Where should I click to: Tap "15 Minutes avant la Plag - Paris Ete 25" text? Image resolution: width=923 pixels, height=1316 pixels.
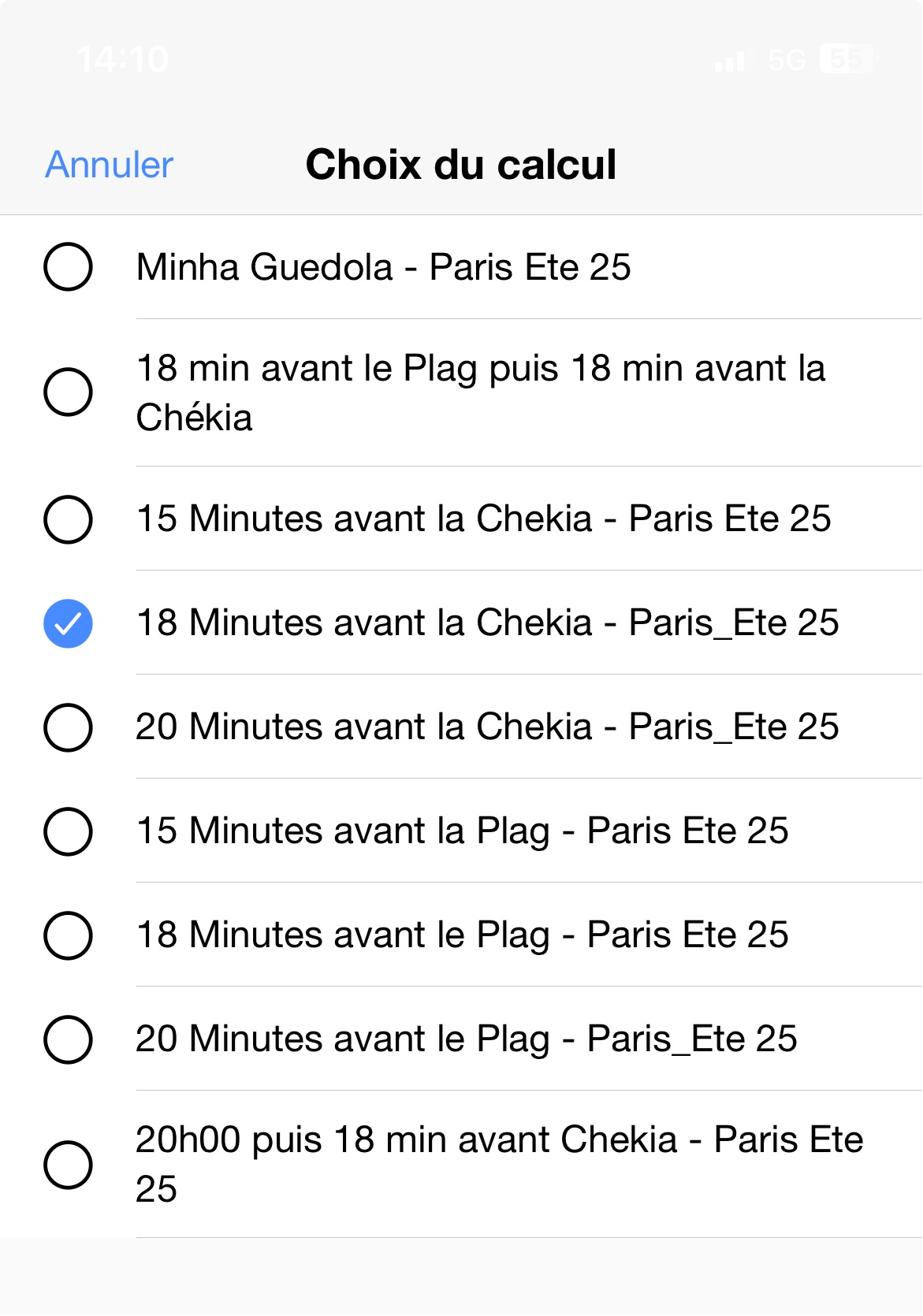click(462, 831)
